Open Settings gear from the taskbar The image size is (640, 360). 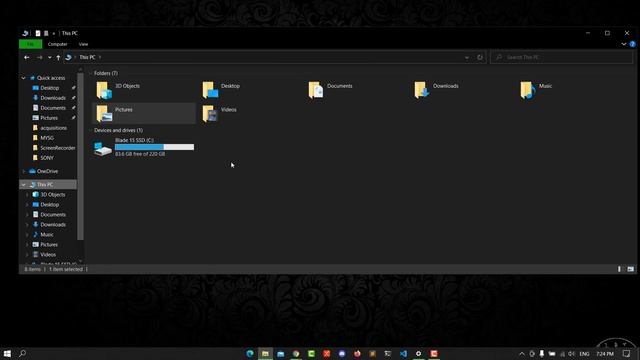tap(418, 353)
